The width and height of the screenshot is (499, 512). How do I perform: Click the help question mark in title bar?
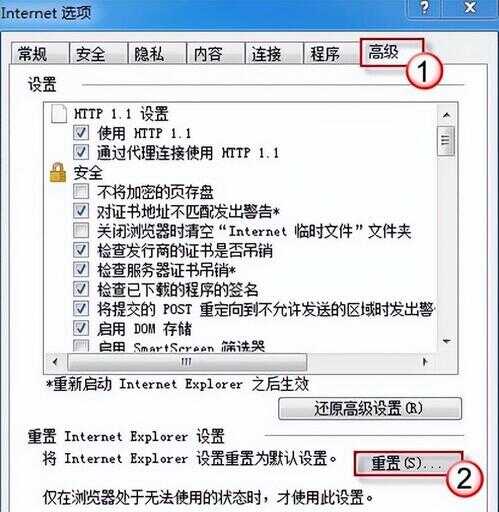[424, 7]
